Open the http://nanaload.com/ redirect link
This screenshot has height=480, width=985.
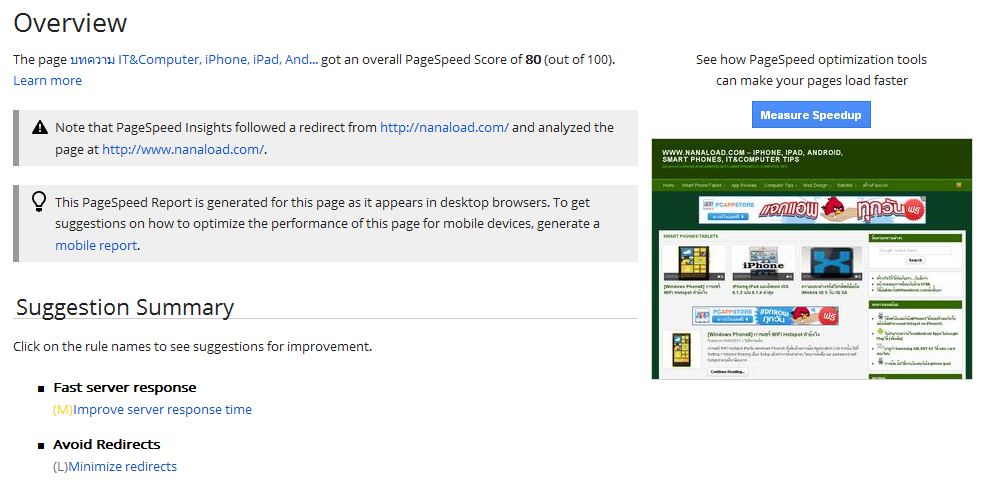(x=444, y=128)
